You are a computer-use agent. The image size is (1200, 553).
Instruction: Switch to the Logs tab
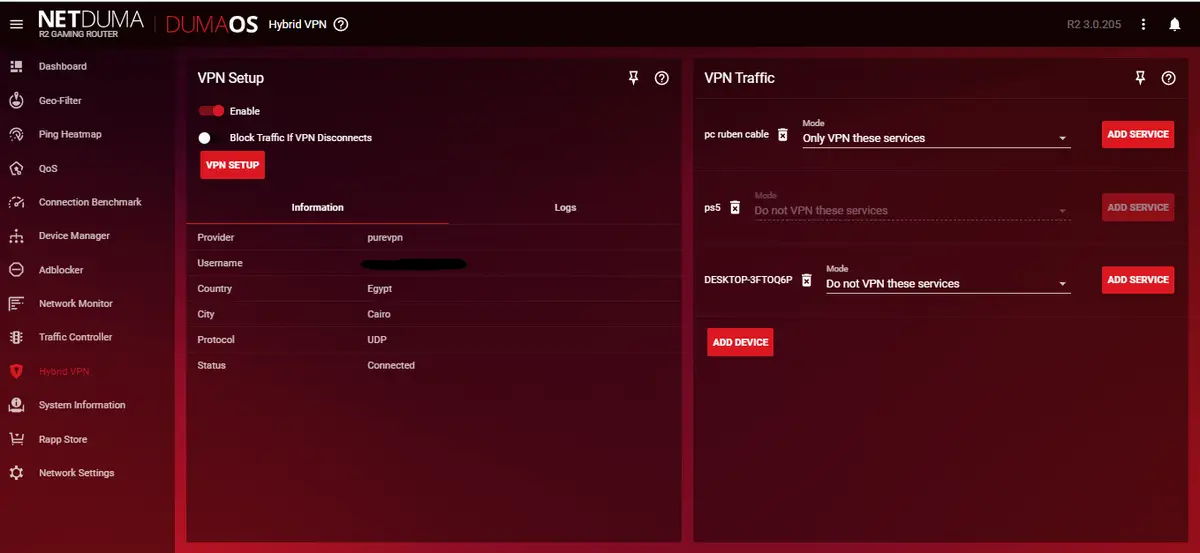[565, 208]
